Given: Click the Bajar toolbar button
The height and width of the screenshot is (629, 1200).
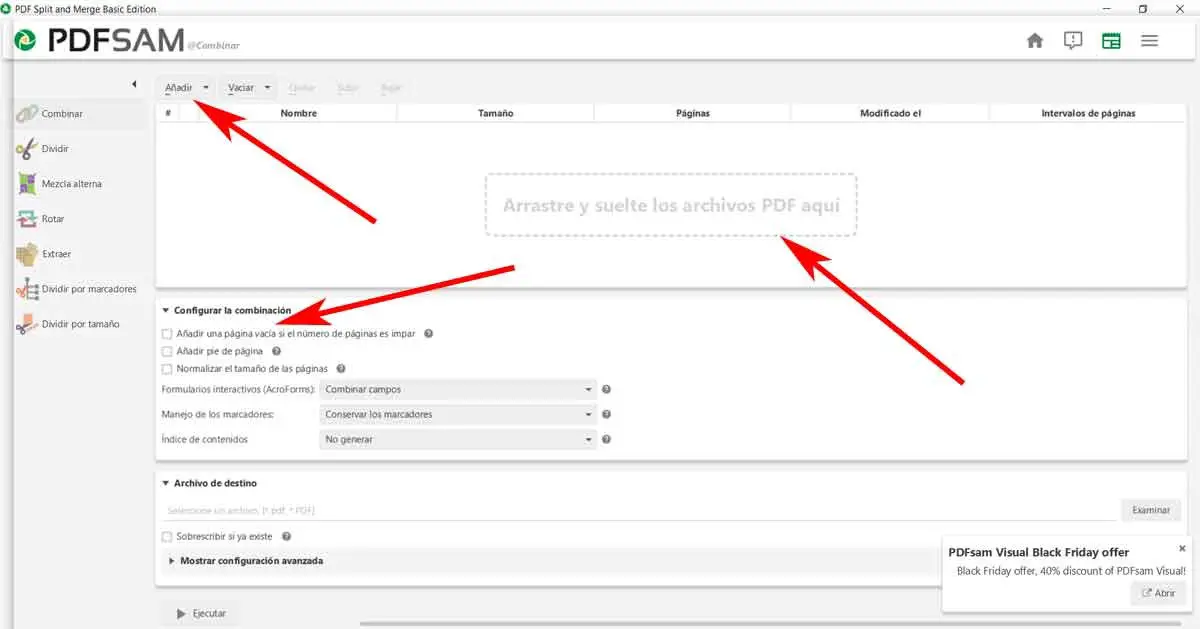Looking at the screenshot, I should [390, 88].
